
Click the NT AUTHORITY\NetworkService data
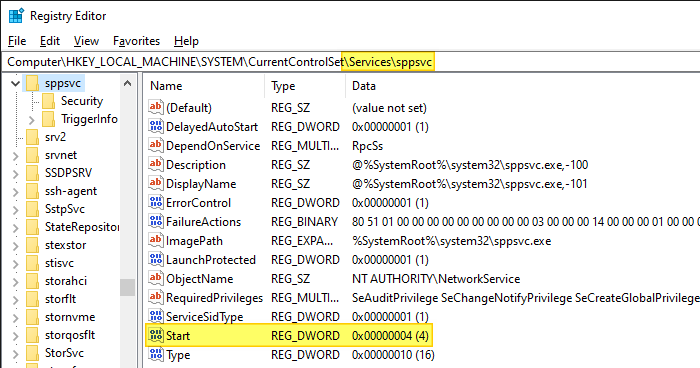[x=436, y=279]
